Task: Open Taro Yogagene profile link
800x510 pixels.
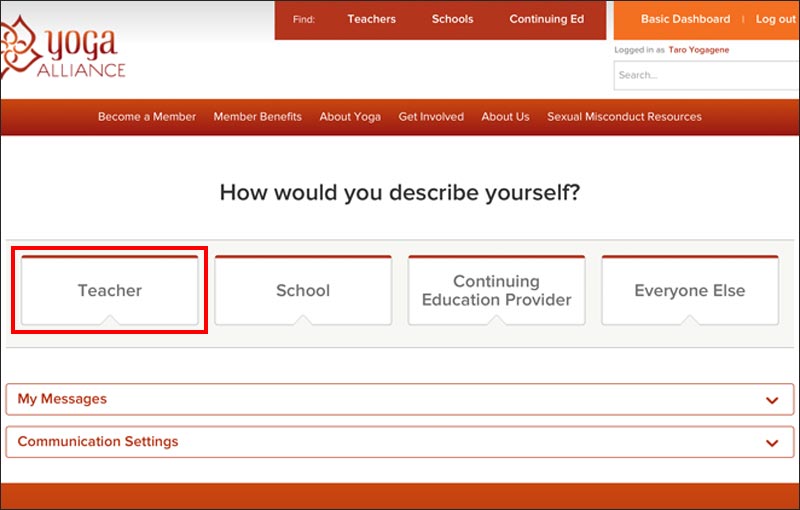Action: (698, 49)
